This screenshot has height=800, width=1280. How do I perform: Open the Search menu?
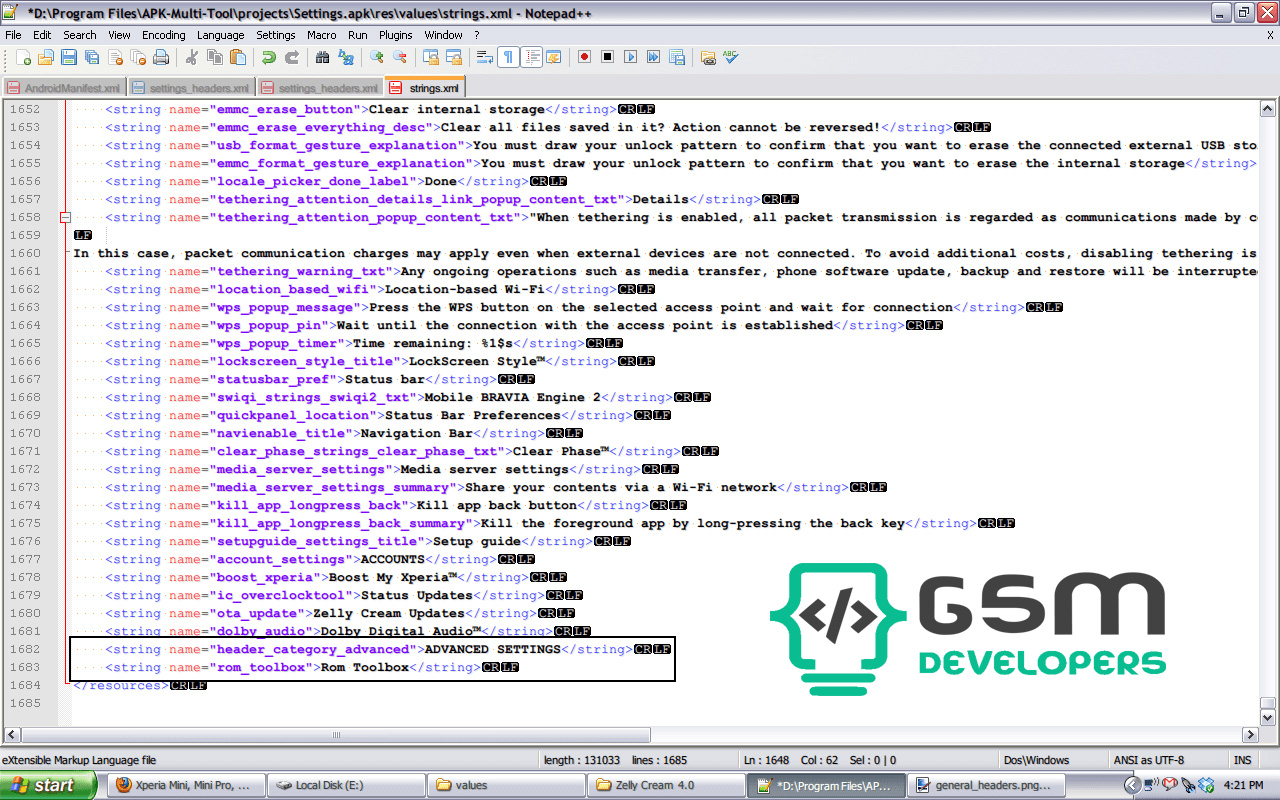80,35
